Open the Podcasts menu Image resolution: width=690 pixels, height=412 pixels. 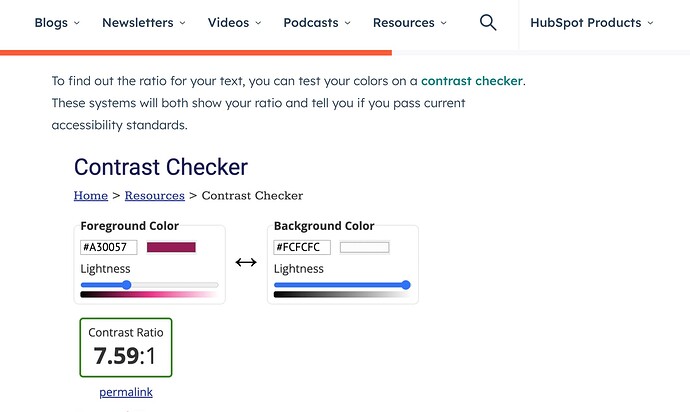pos(316,23)
